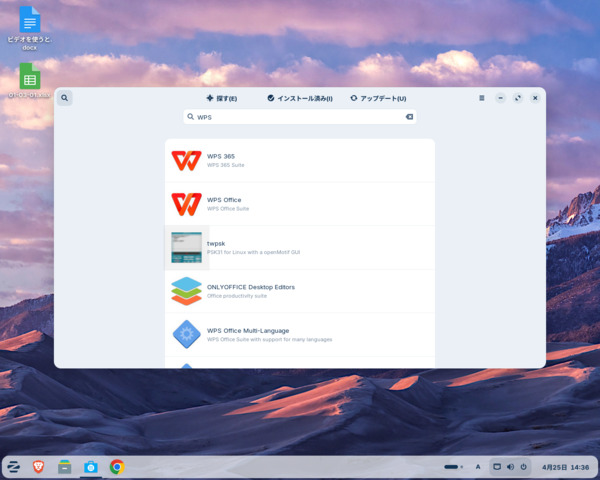Open the WPS Office result title
The image size is (600, 480).
tap(224, 200)
